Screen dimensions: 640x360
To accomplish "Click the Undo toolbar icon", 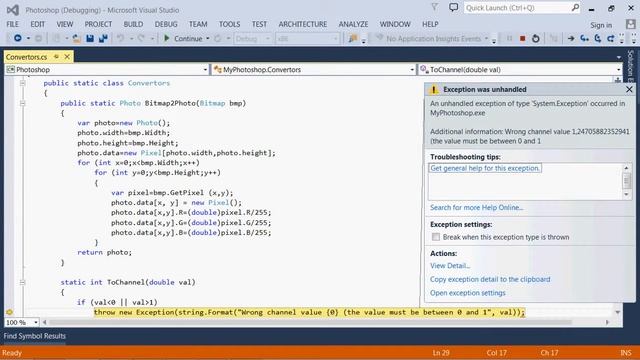I will pyautogui.click(x=120, y=38).
